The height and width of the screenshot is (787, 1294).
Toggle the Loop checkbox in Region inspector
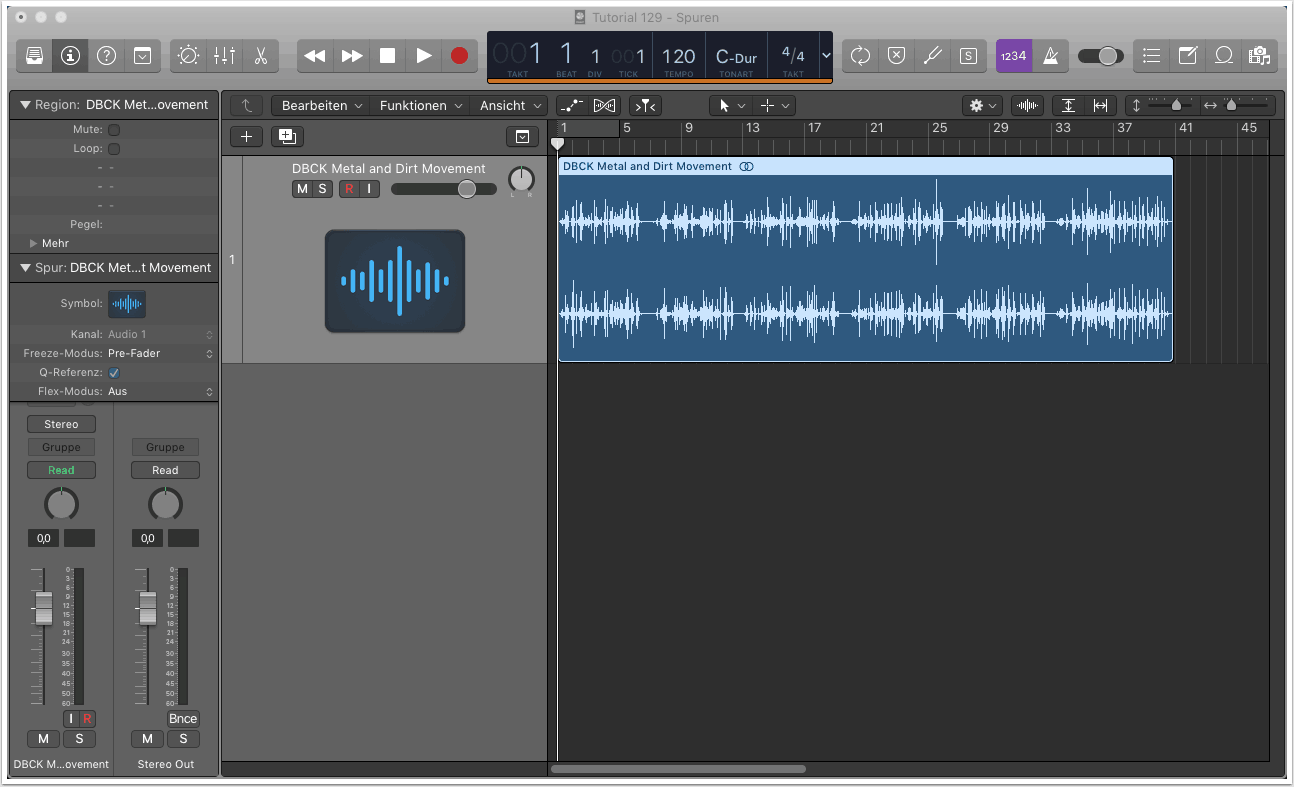[114, 149]
